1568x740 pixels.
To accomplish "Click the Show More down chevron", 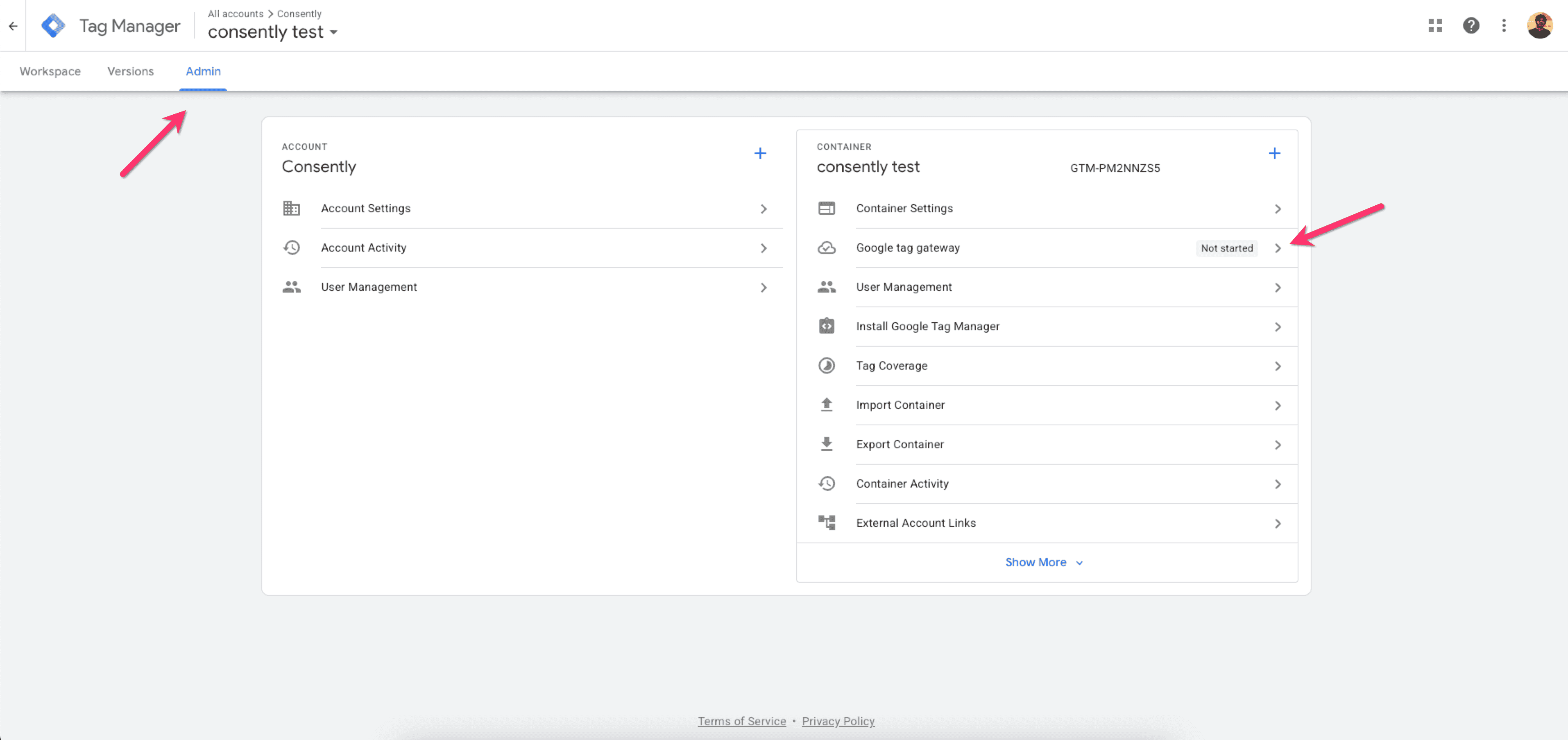I will tap(1079, 563).
